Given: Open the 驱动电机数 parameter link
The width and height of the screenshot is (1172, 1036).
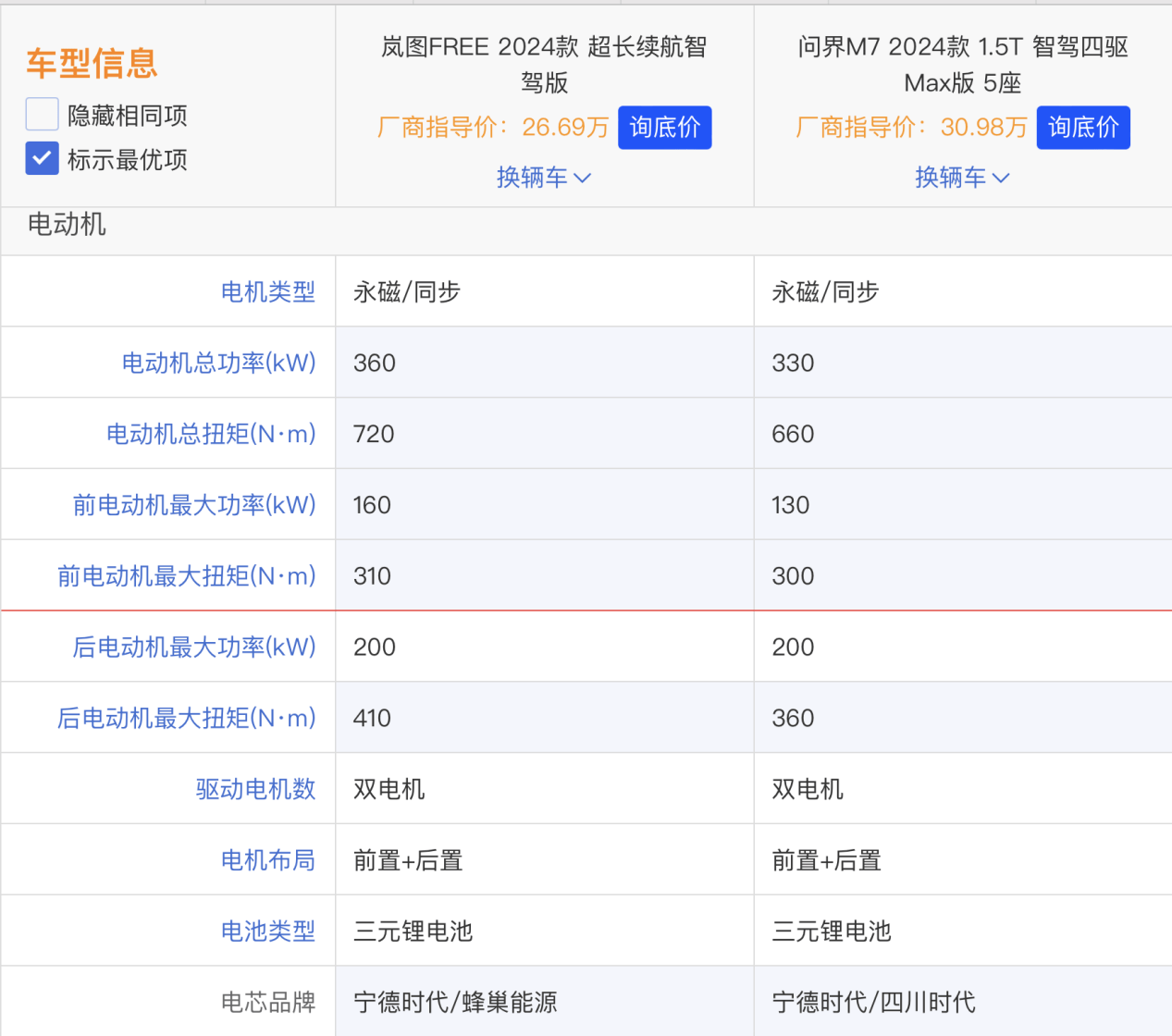Looking at the screenshot, I should [256, 789].
